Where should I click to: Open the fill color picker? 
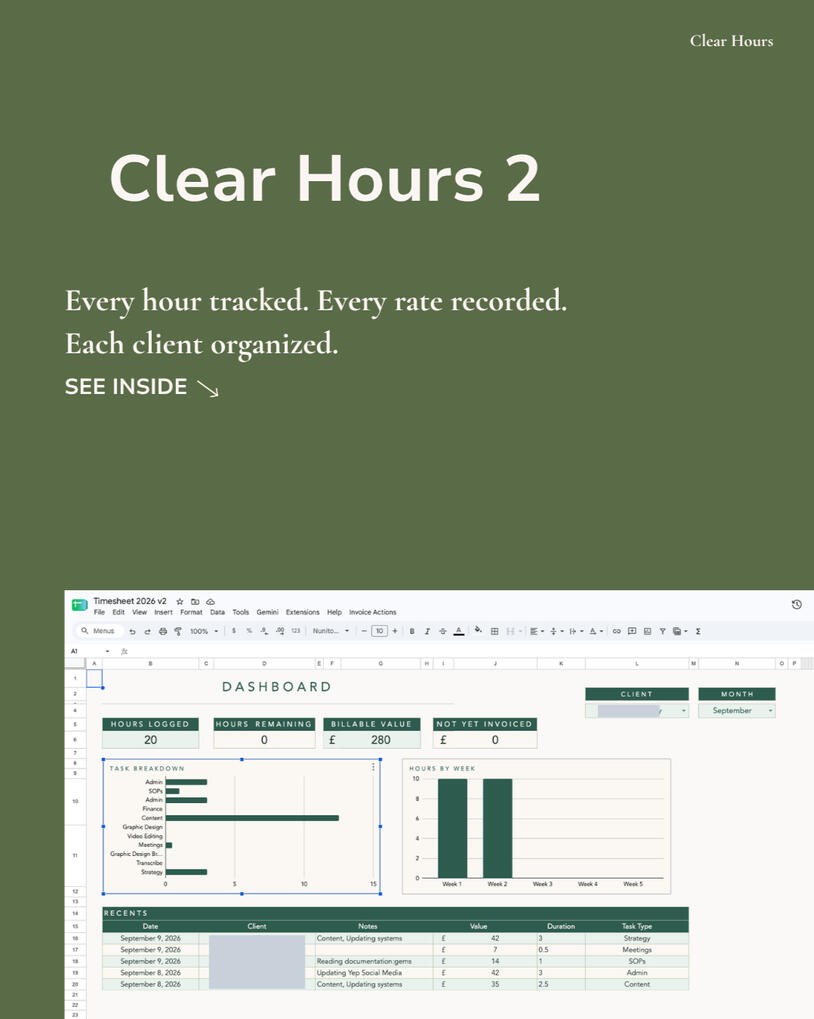[478, 630]
